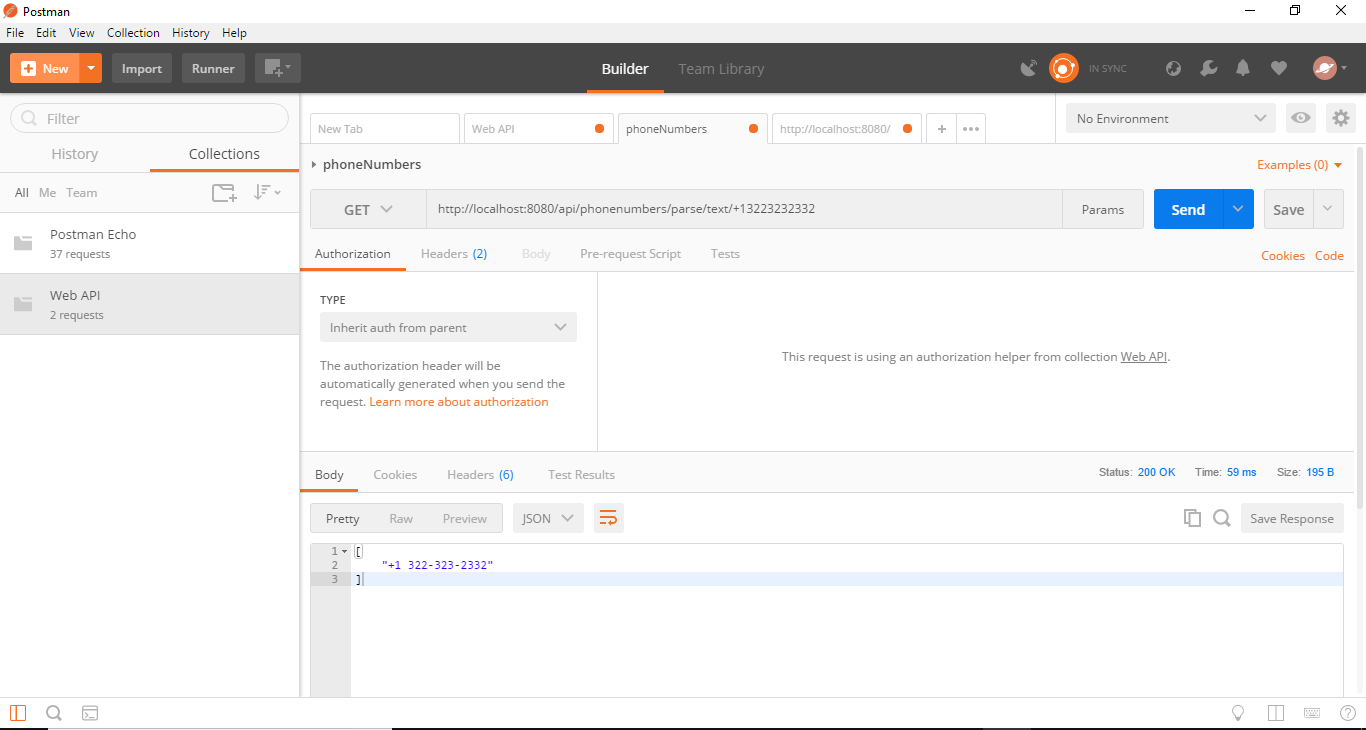Click the new window icon button
The width and height of the screenshot is (1366, 730).
277,68
